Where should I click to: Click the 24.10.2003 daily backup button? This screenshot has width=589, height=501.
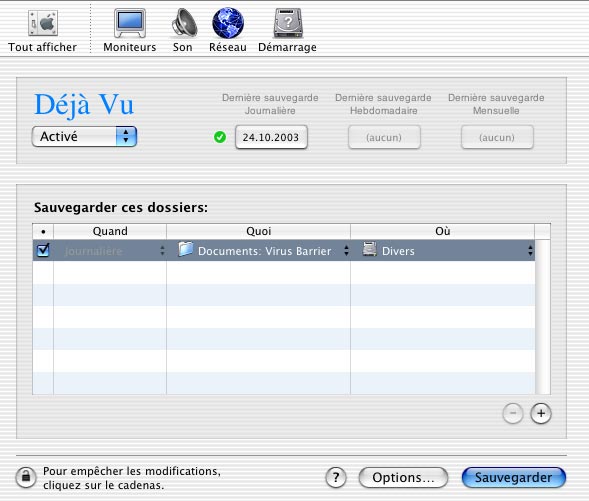(271, 137)
